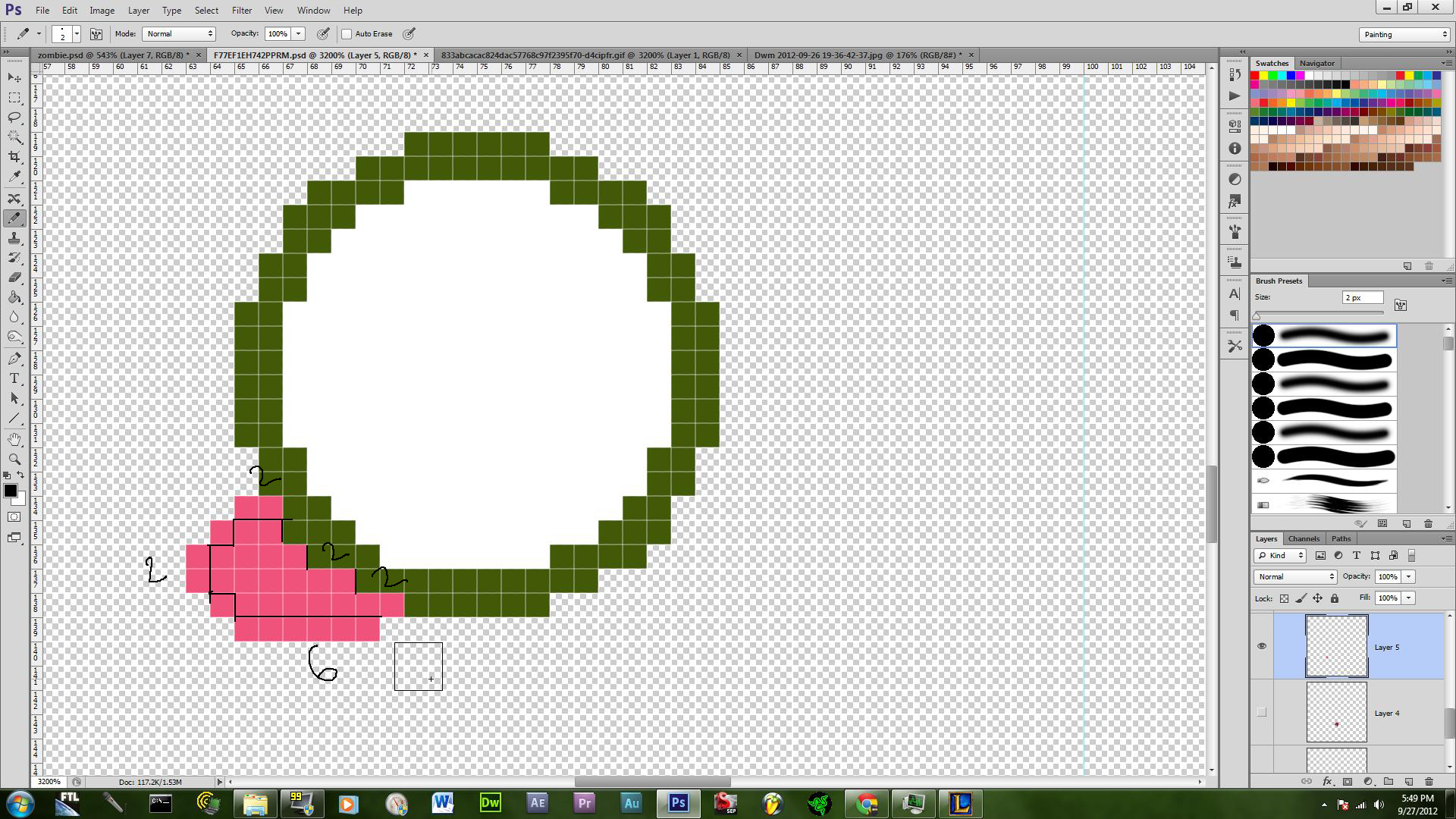Select the Clone Stamp tool
This screenshot has height=819, width=1456.
(14, 238)
